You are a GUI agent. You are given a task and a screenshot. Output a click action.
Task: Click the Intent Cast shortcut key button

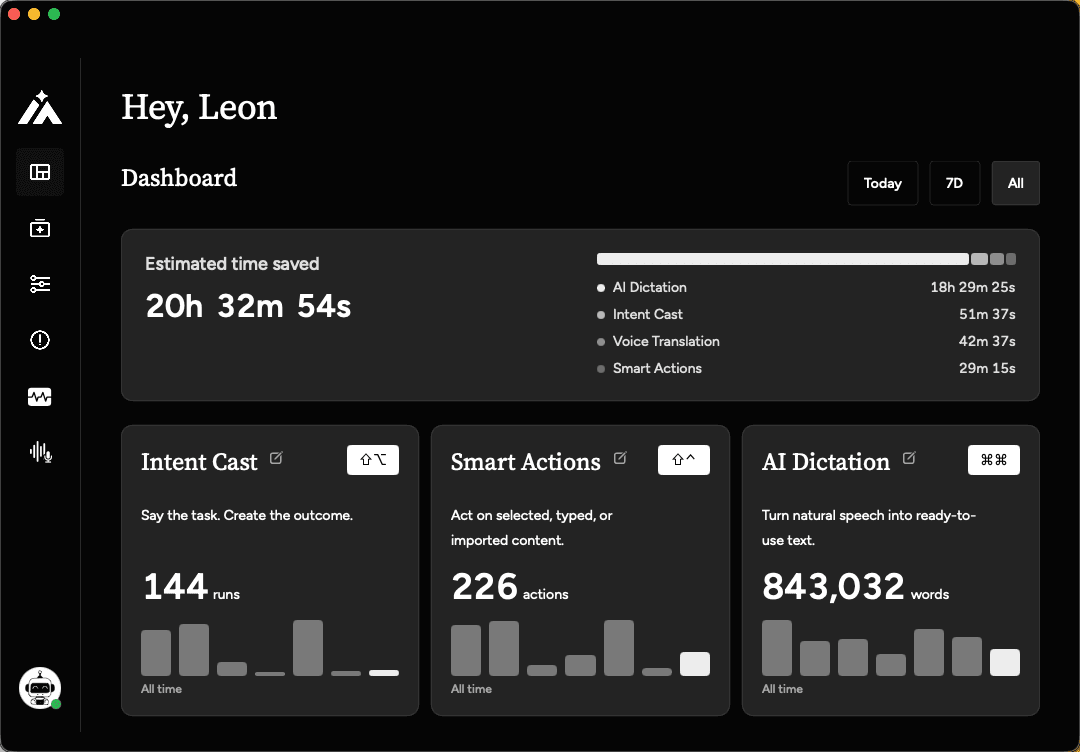[x=373, y=460]
